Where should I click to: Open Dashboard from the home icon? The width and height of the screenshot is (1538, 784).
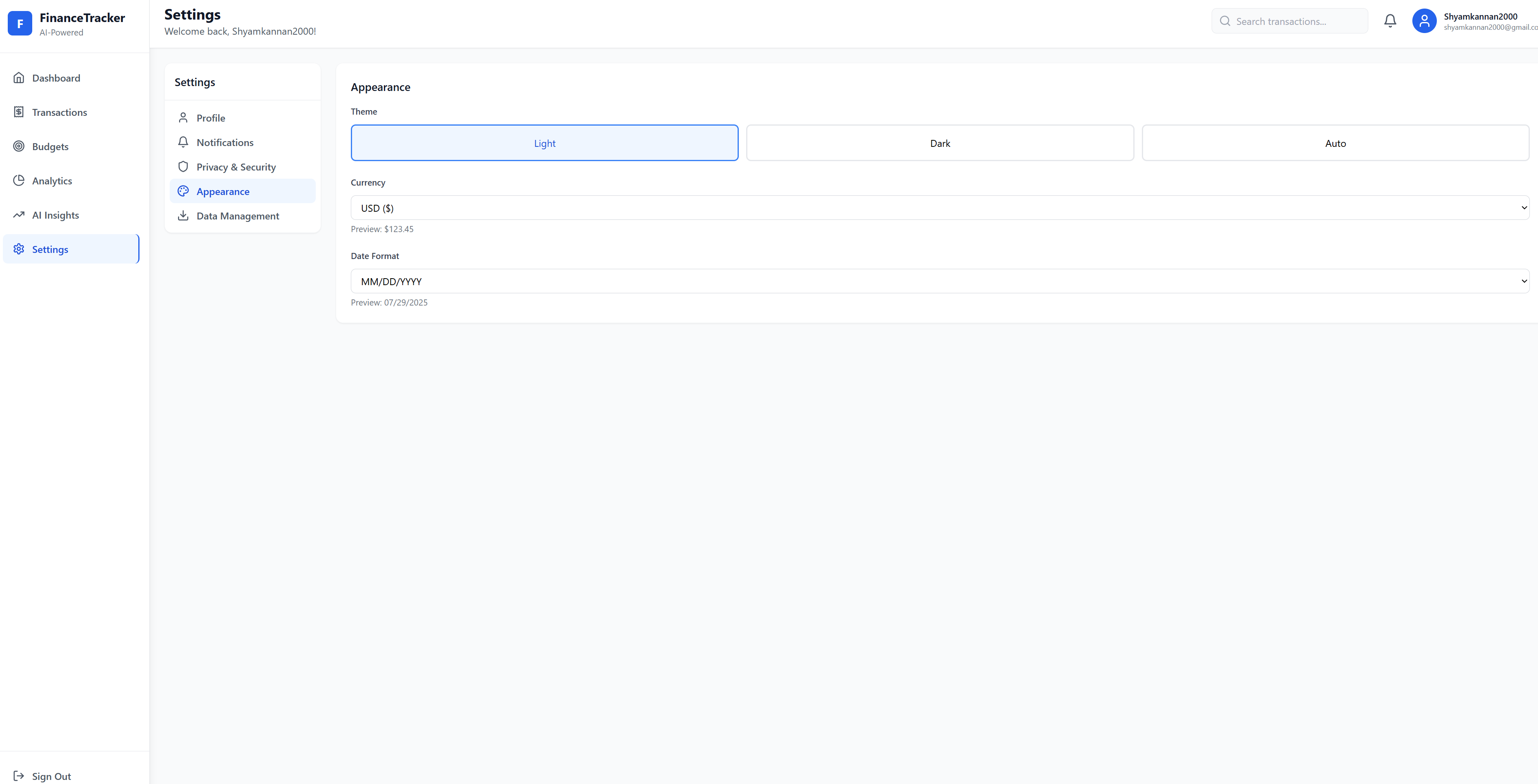click(19, 78)
